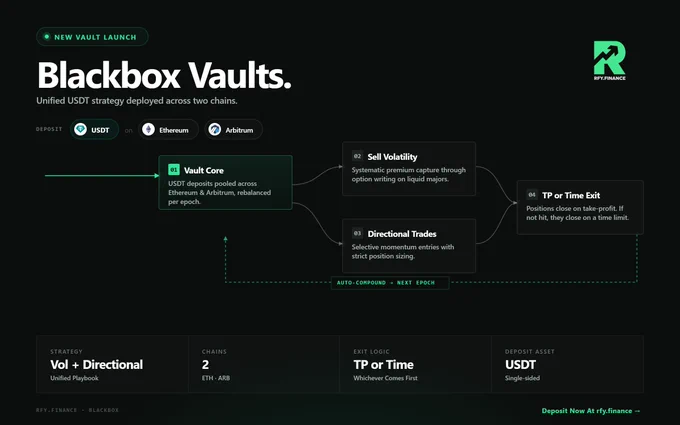Screen dimensions: 680x425
Task: Click the green dot in New Vault Launch badge
Action: click(x=46, y=37)
